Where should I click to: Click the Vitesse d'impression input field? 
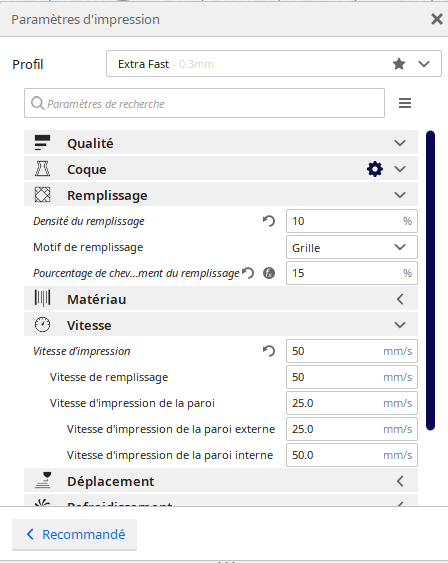pyautogui.click(x=352, y=351)
